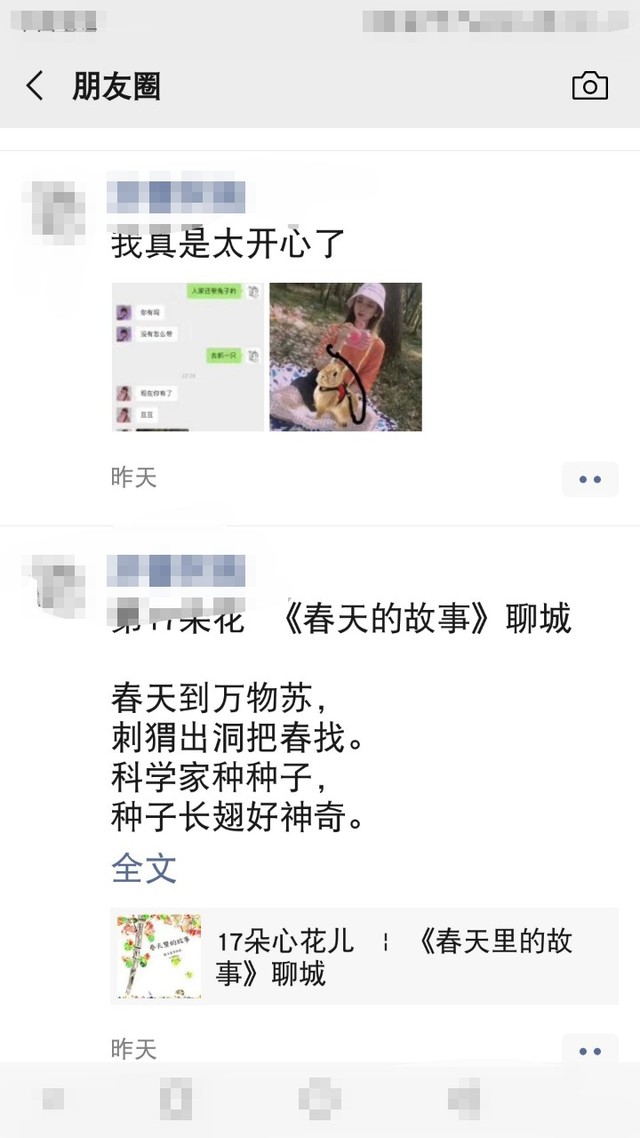Open the camera to post a moment
640x1138 pixels.
click(590, 86)
